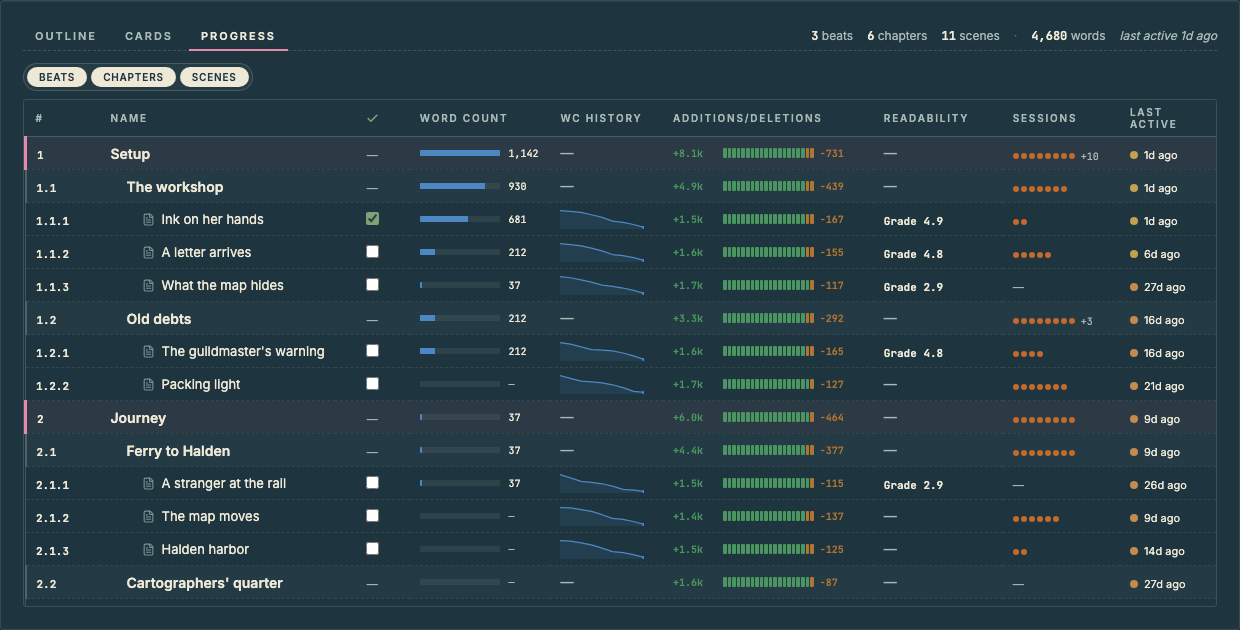
Task: Open the 'Ink on her hands' scene
Action: click(212, 219)
